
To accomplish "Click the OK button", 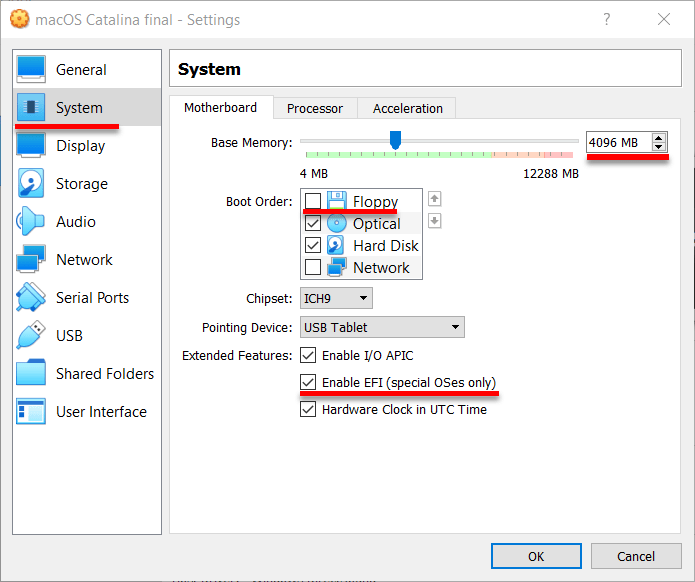I will (x=536, y=556).
